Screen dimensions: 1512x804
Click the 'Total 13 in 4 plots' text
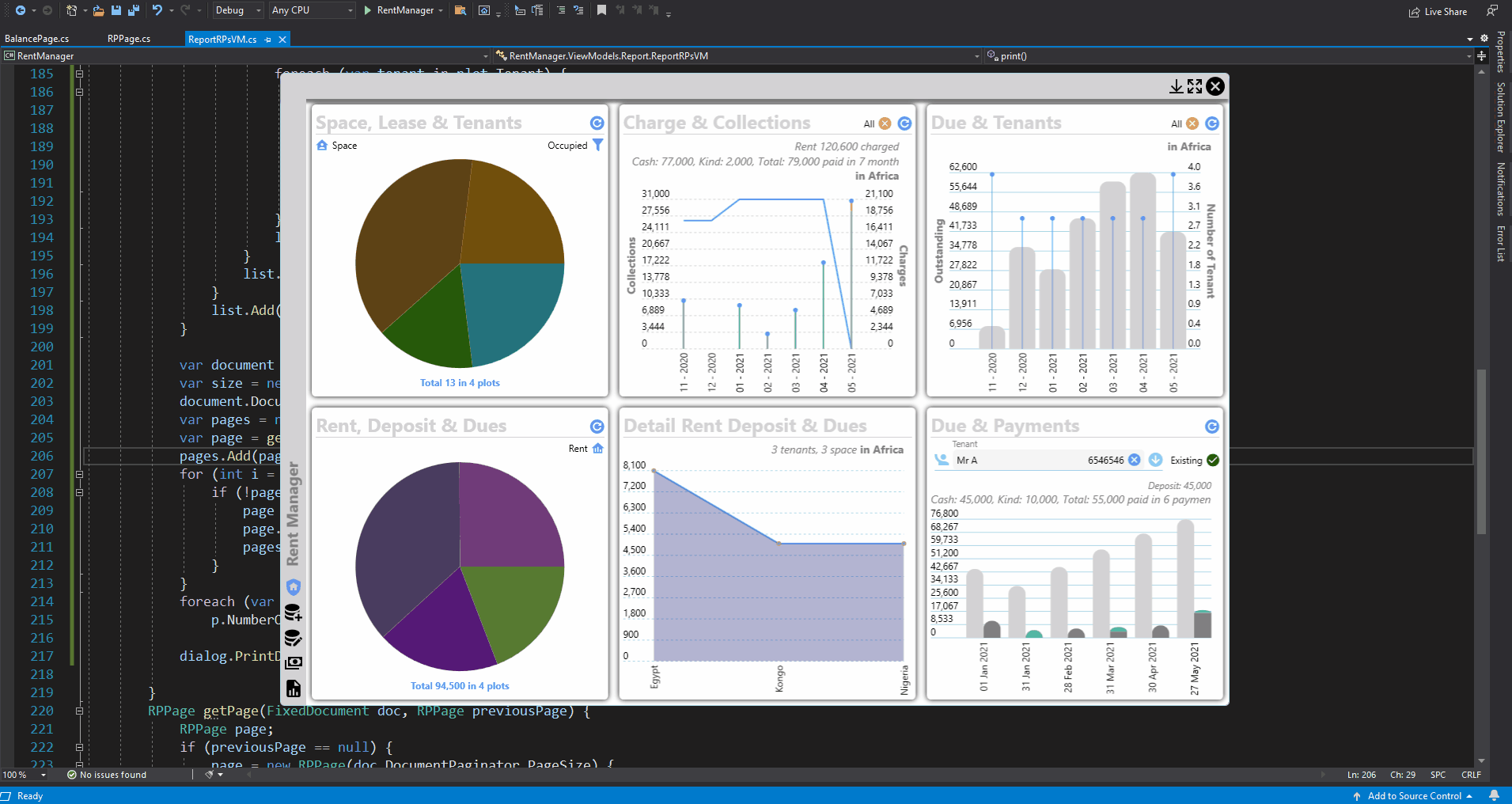[x=460, y=383]
